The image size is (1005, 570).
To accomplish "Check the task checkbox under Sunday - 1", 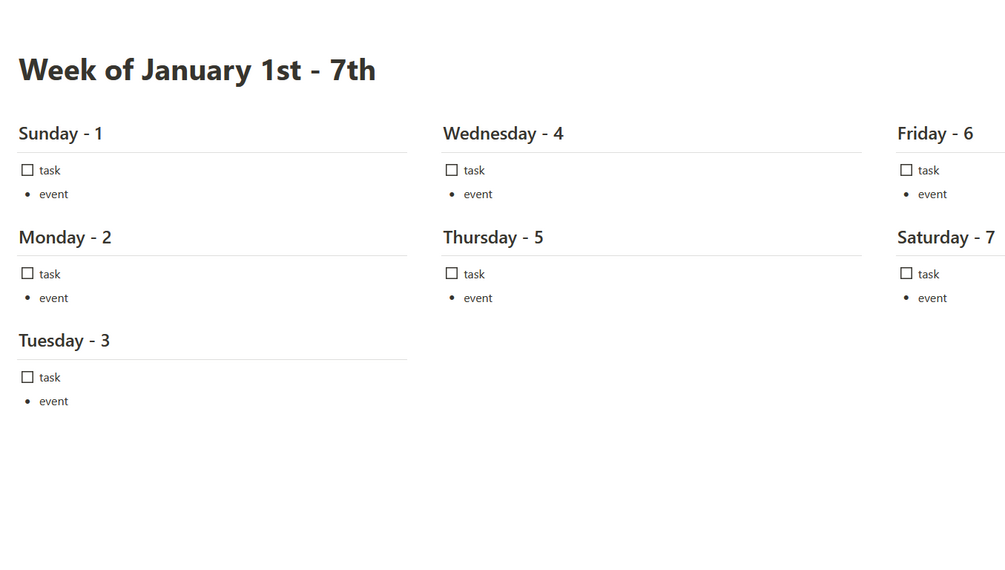I will coord(27,170).
